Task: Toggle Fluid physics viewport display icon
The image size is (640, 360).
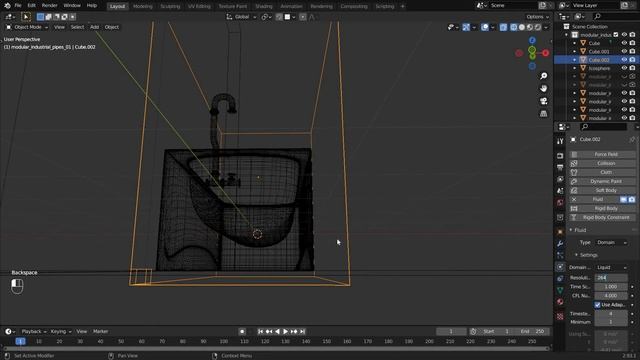Action: tap(624, 200)
